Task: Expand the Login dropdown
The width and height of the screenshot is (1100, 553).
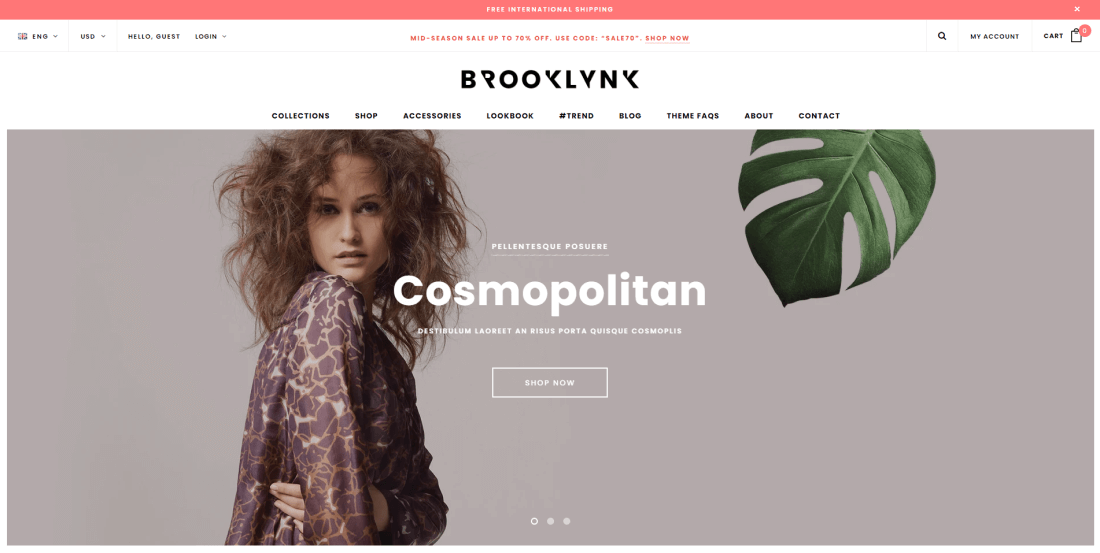Action: 210,36
